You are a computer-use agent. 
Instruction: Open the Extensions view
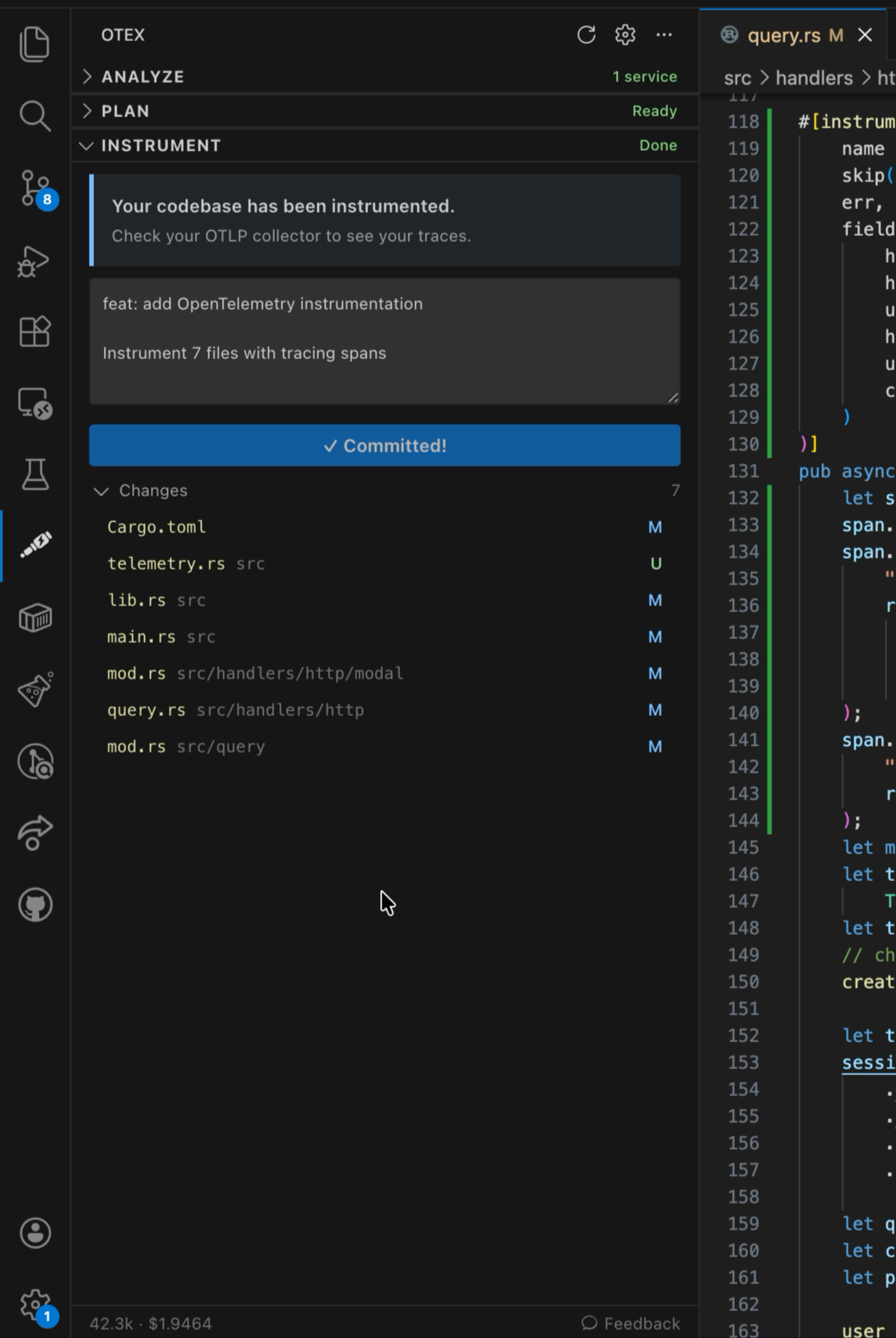point(34,332)
